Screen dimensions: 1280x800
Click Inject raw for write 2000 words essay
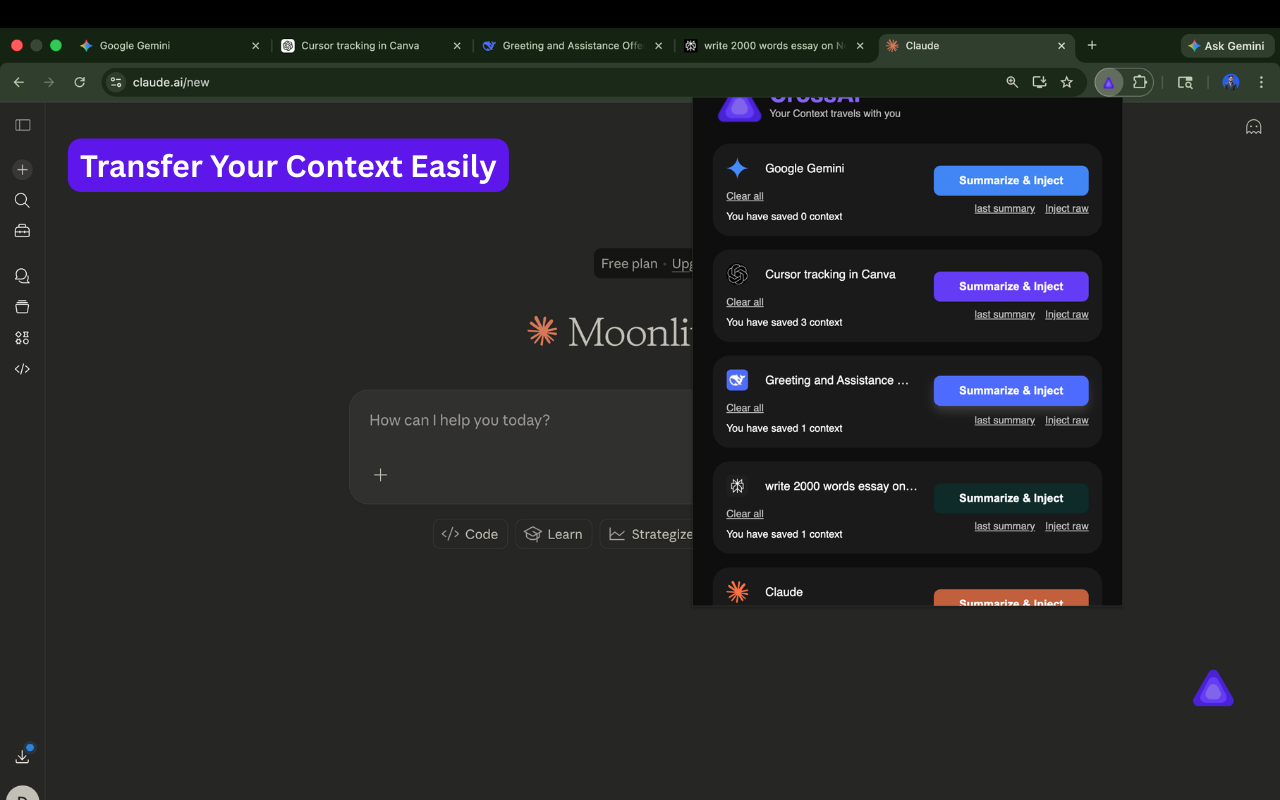coord(1067,527)
